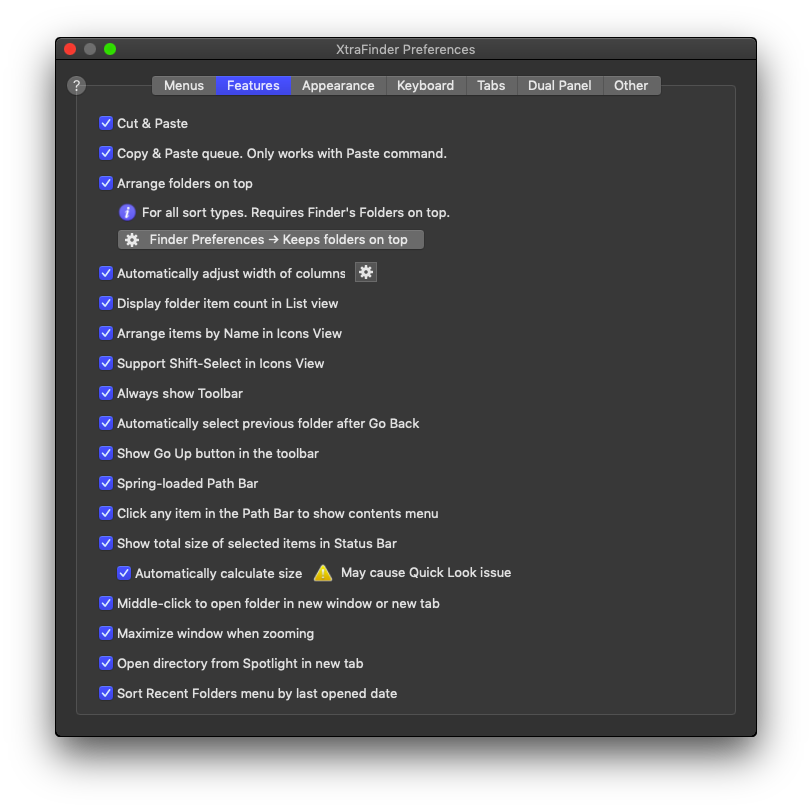Open Finder Preferences keeps folders on top

270,240
